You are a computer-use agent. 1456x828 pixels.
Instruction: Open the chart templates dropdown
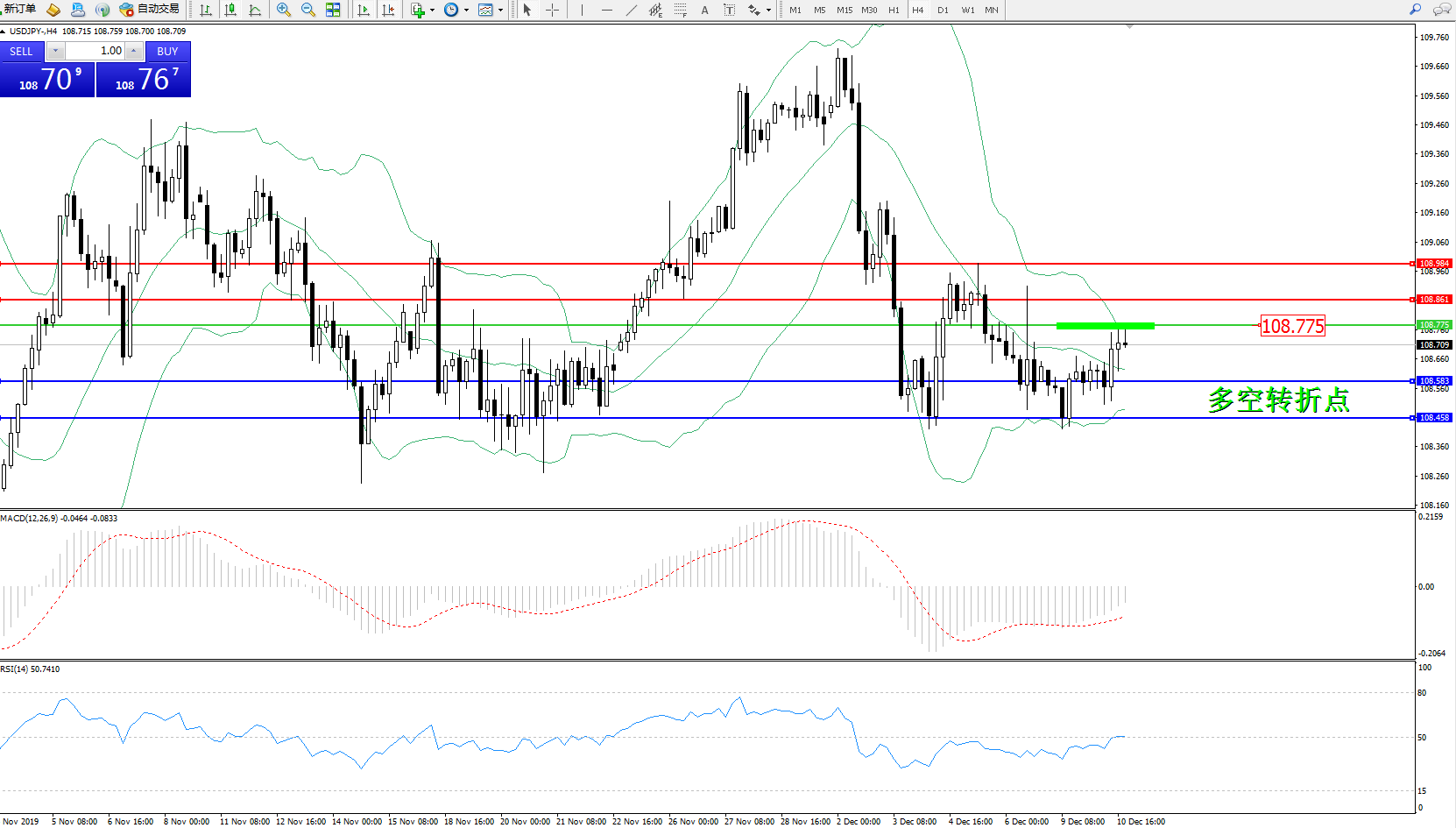[500, 11]
